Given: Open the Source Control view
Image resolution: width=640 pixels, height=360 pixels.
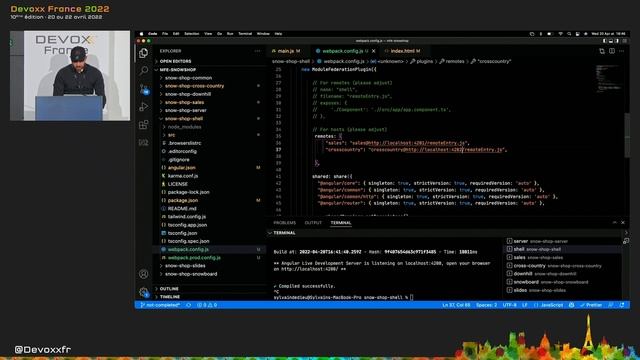Looking at the screenshot, I should 144,89.
